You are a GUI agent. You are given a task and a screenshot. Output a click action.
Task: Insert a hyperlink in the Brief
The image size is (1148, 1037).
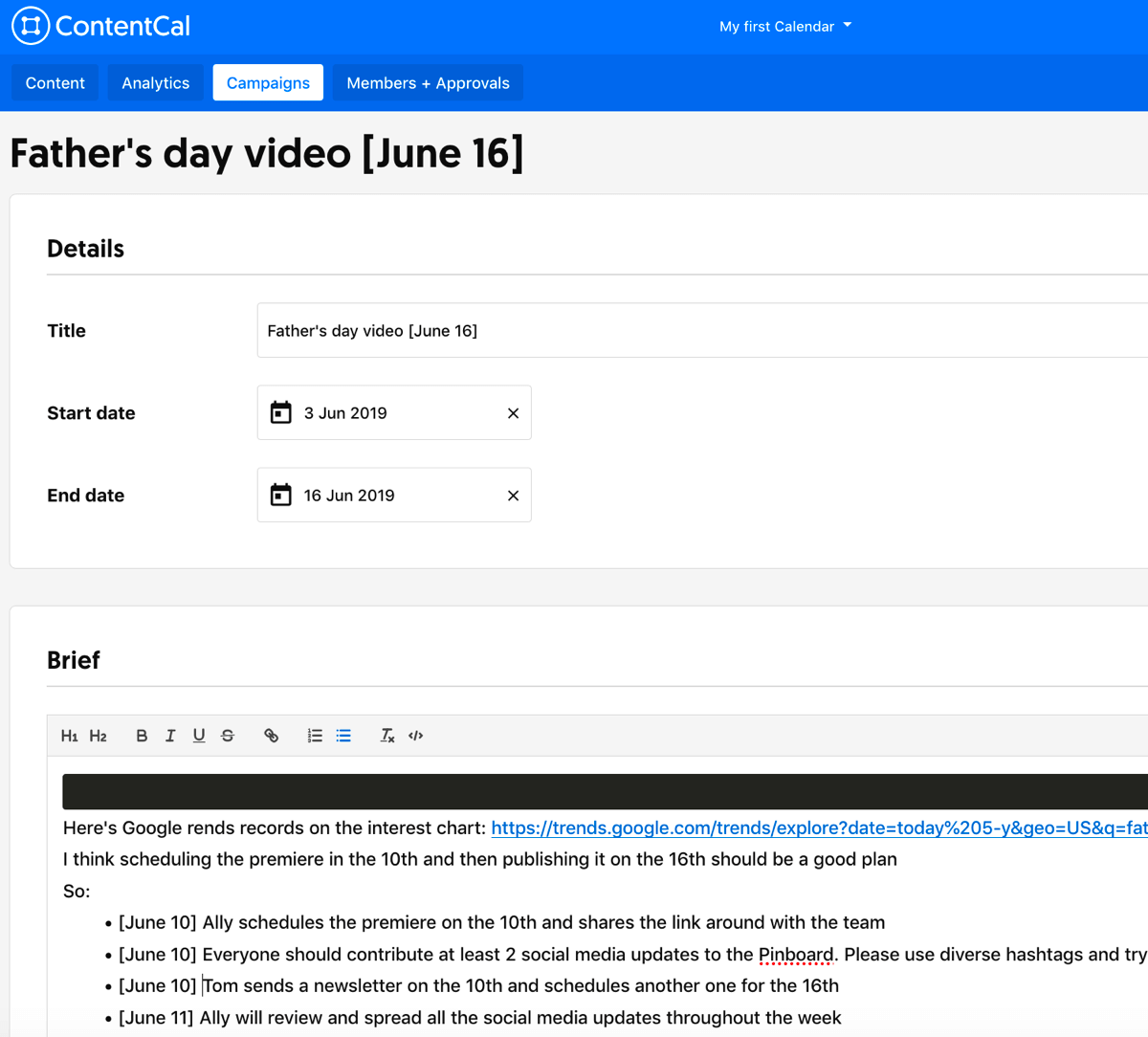coord(272,735)
